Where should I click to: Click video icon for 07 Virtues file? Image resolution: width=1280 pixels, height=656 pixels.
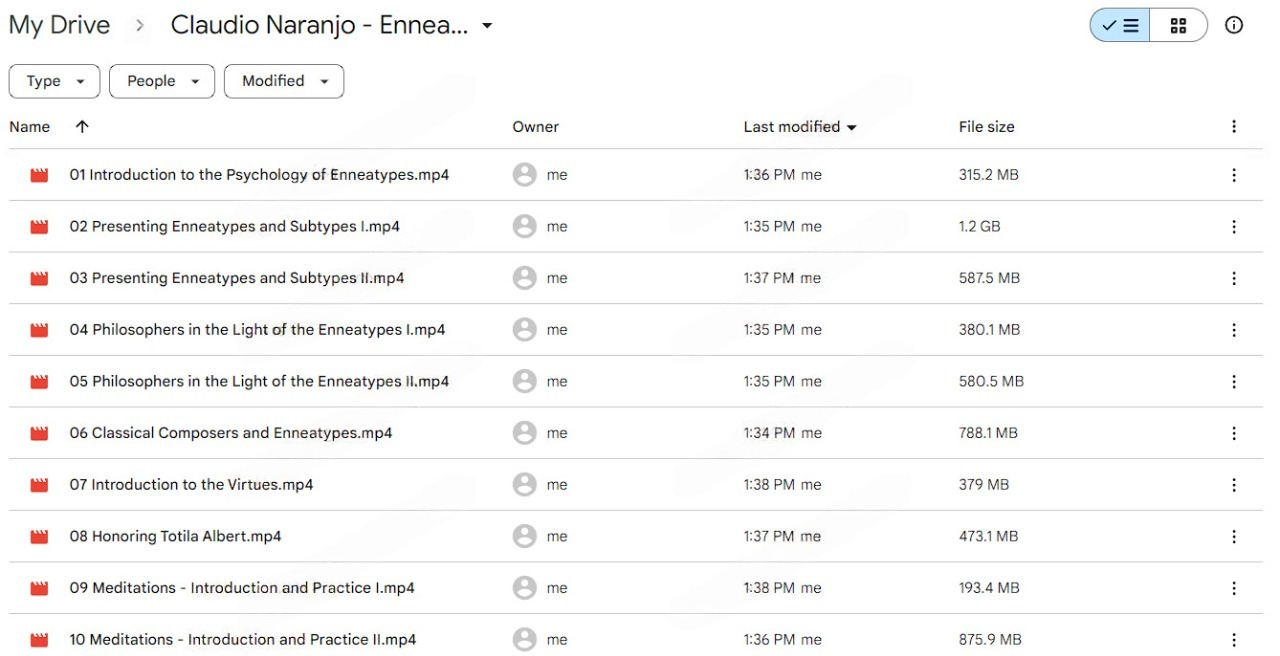39,485
